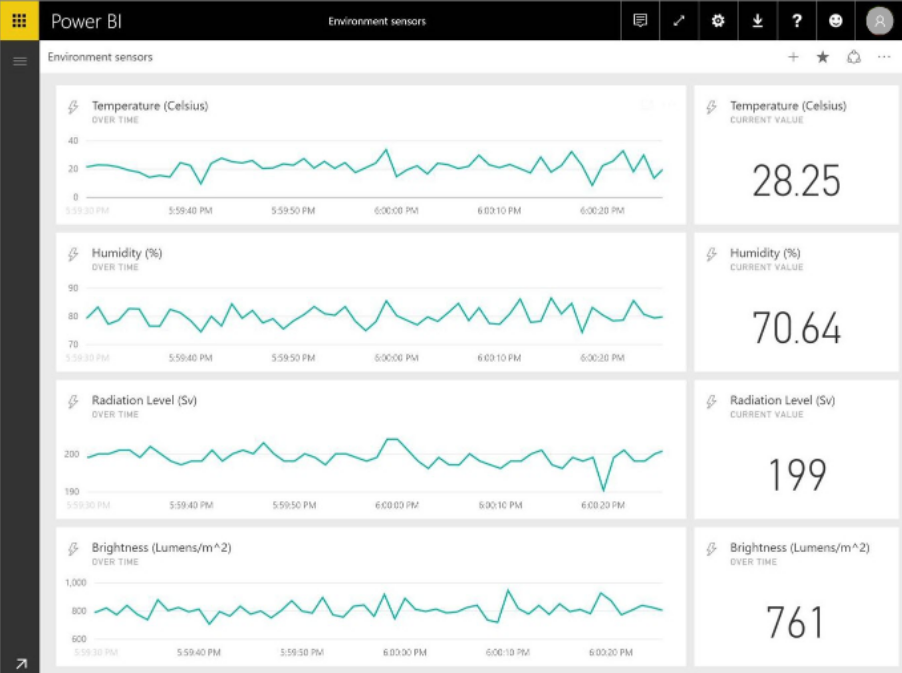Click the 200 axis label on Radiation chart

[x=71, y=454]
